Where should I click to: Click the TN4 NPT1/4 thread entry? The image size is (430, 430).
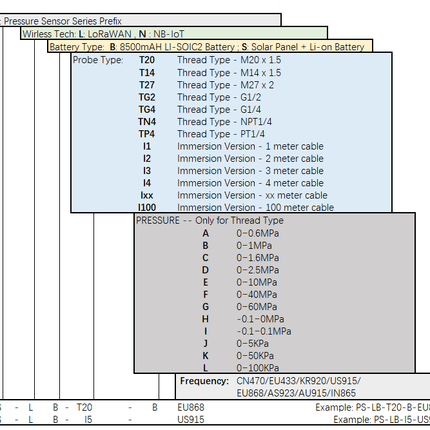(205, 122)
